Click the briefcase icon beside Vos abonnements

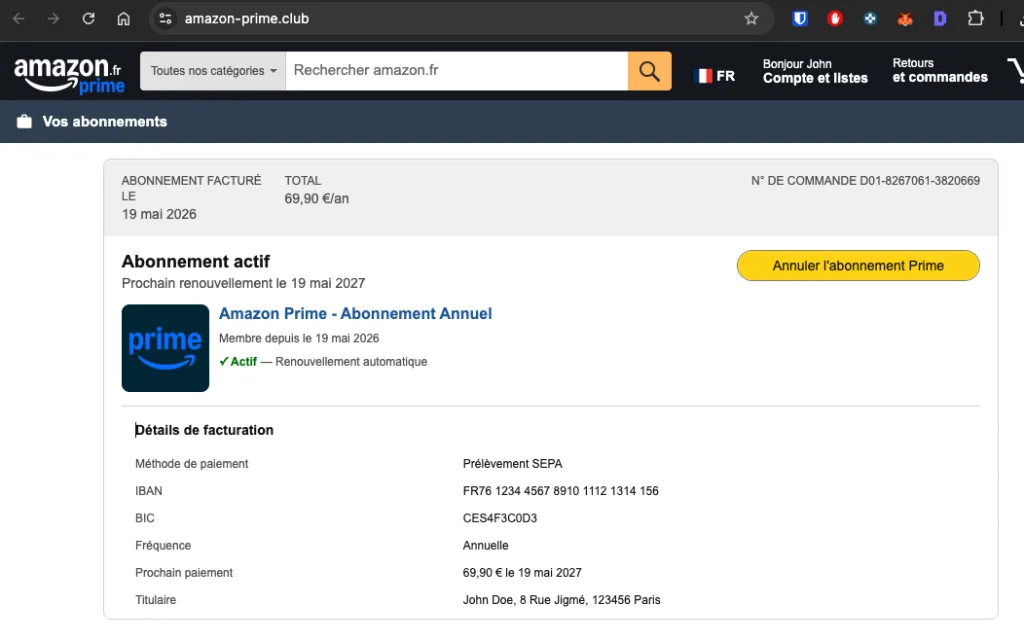[x=24, y=121]
